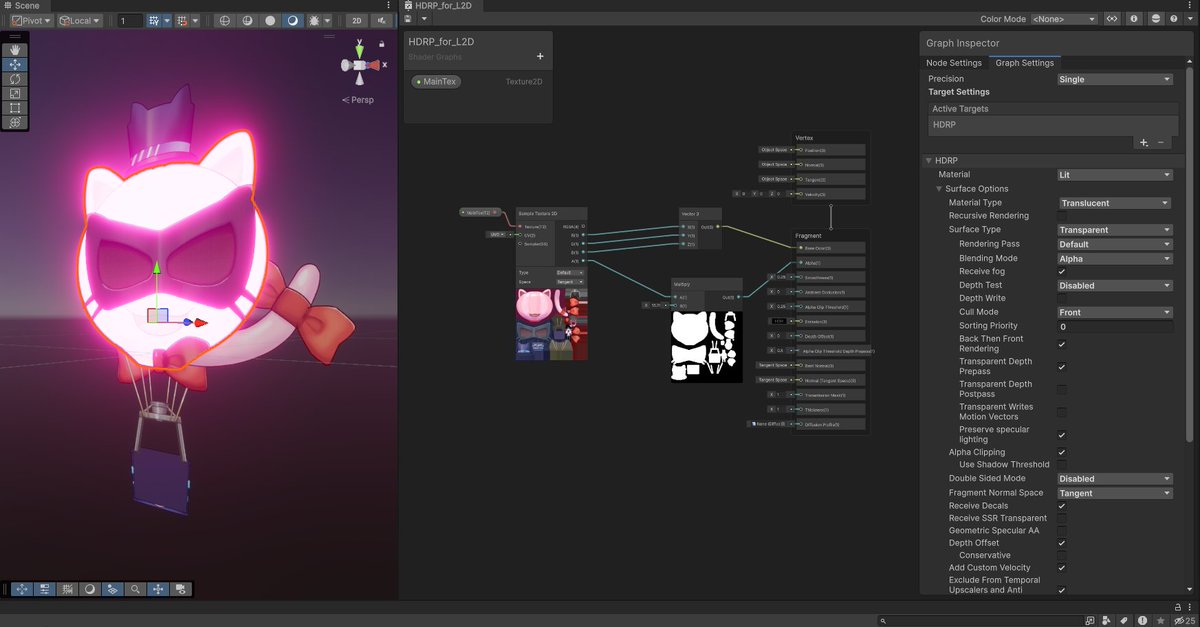Screen dimensions: 1200x627
Task: Toggle Receive Decals checkbox
Action: pos(1062,506)
